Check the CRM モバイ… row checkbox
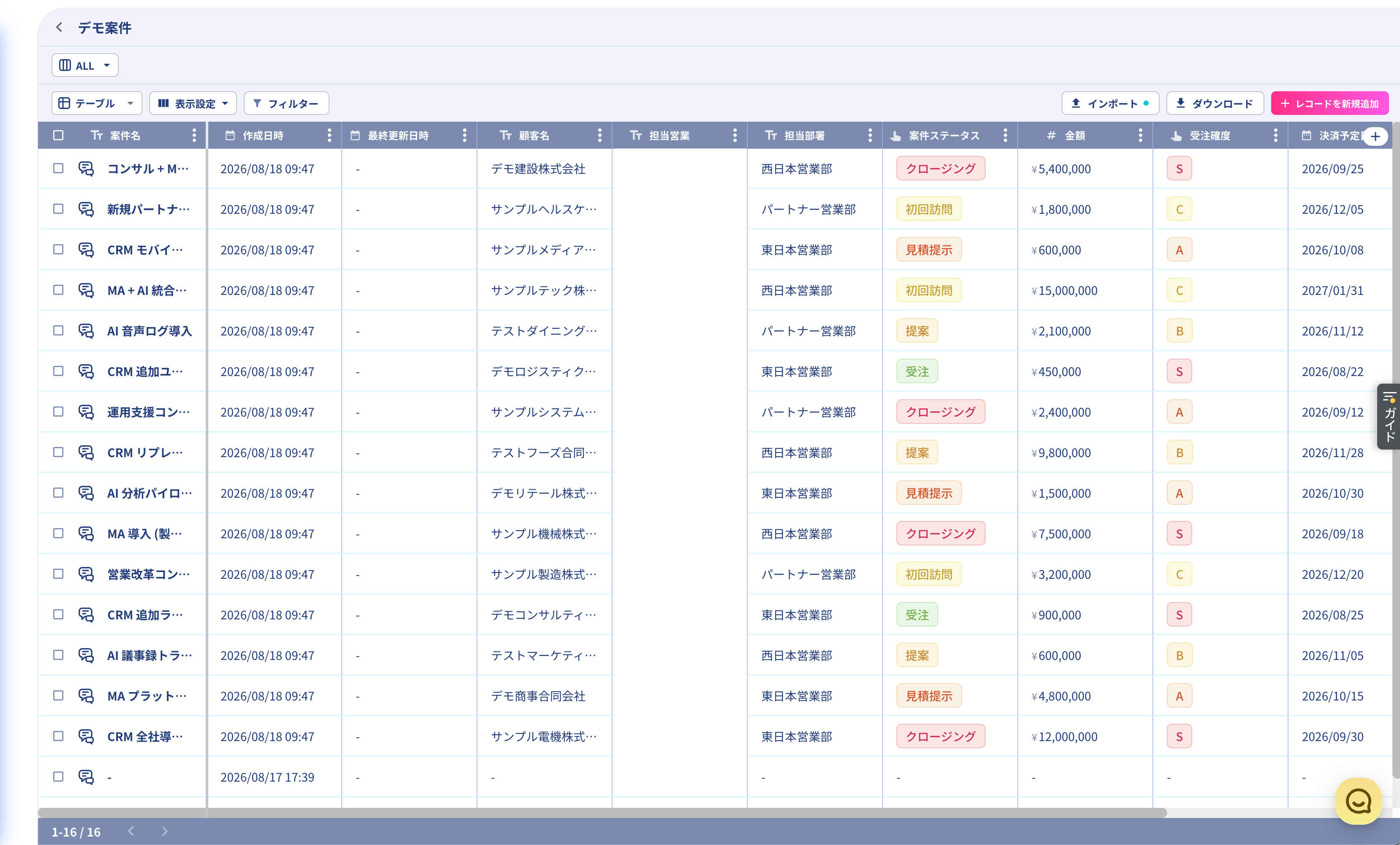This screenshot has height=845, width=1400. [x=58, y=249]
